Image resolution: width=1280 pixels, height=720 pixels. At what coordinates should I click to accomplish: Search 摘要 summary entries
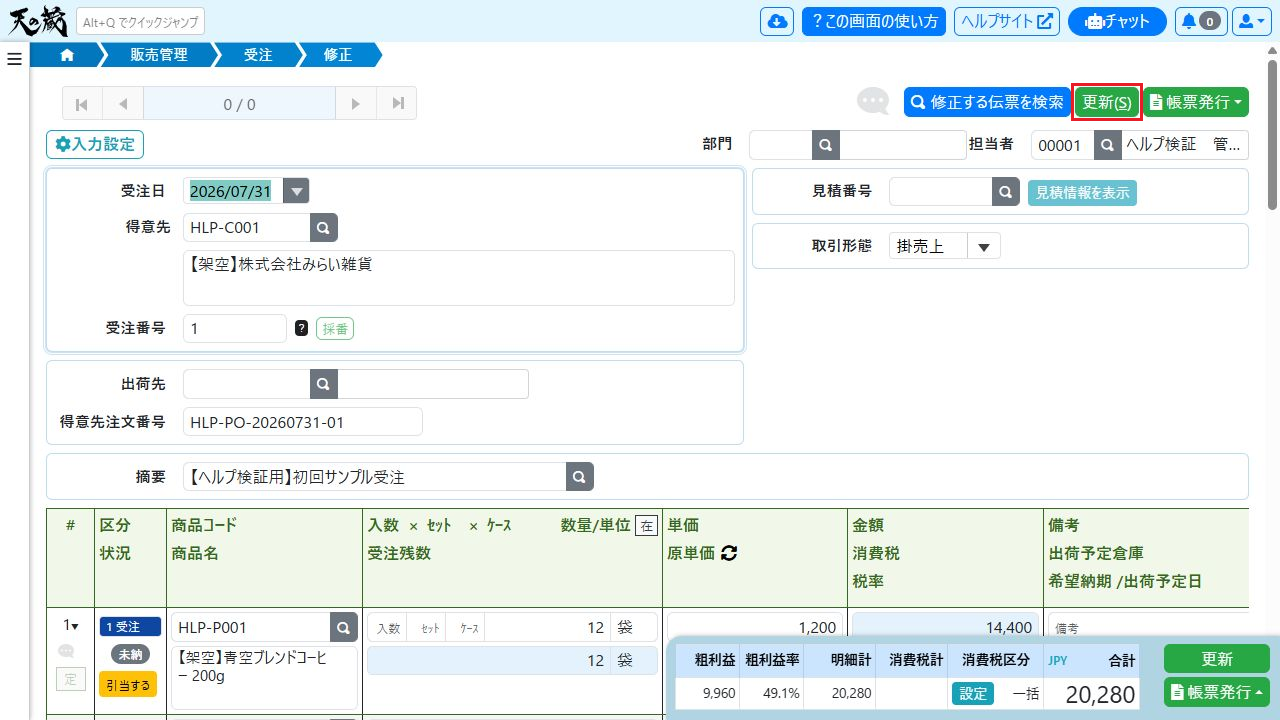pos(580,477)
